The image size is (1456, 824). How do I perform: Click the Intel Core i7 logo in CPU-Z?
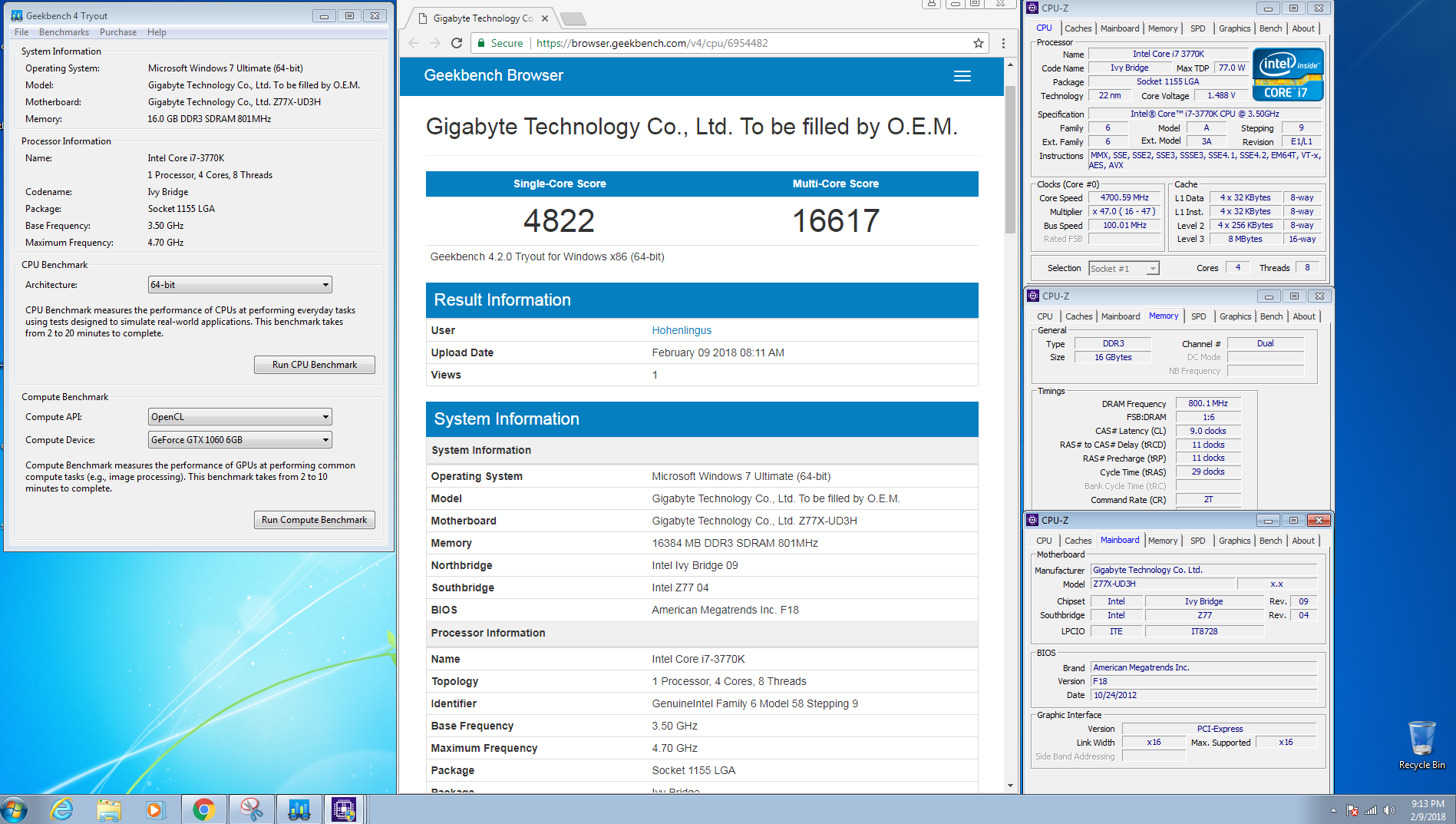1288,74
